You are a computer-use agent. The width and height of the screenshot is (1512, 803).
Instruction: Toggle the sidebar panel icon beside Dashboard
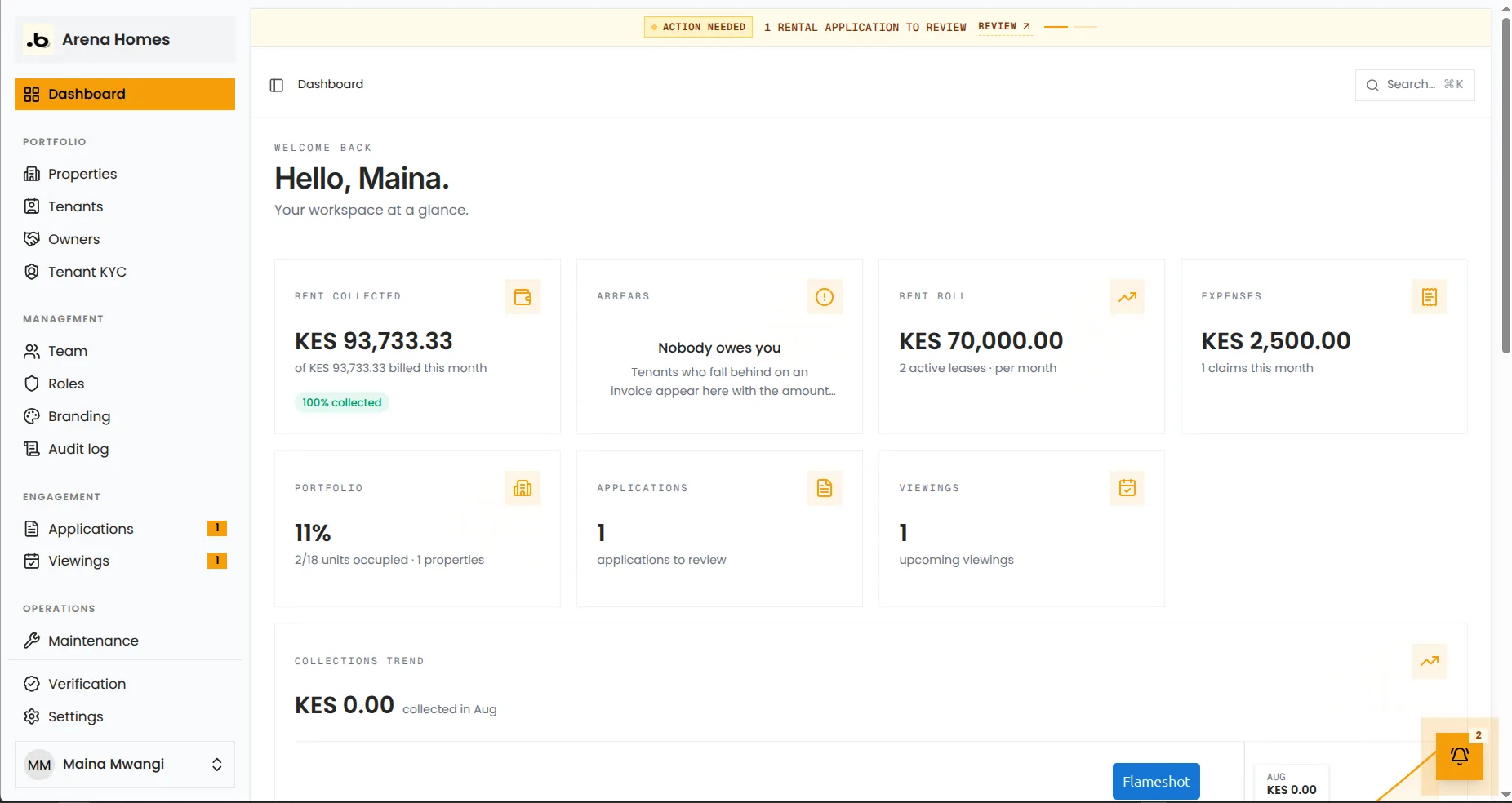click(277, 85)
